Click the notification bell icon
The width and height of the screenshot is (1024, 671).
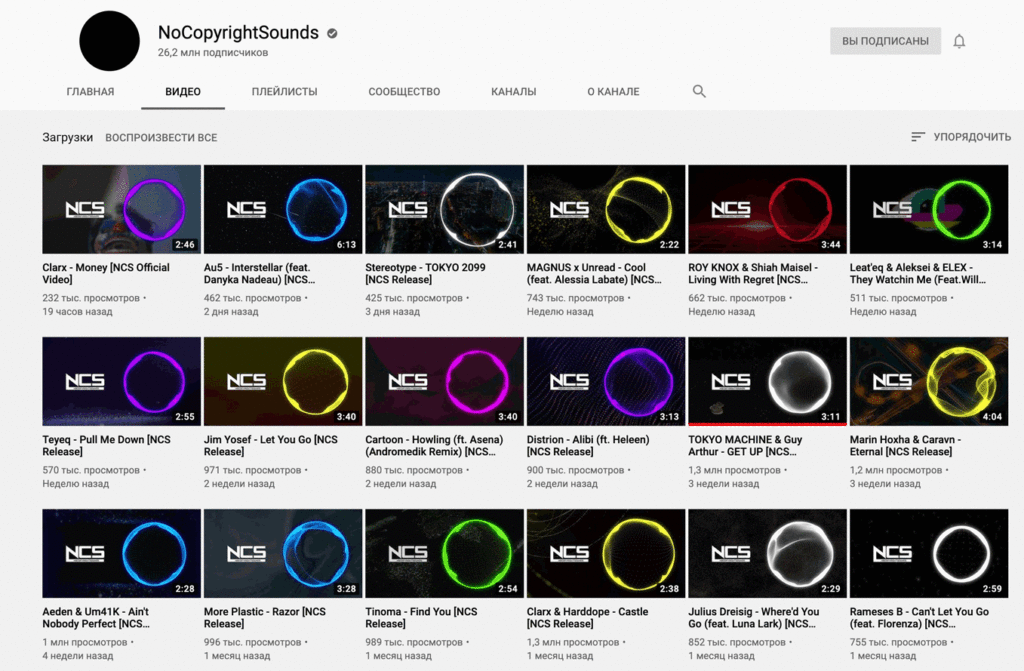[x=959, y=41]
